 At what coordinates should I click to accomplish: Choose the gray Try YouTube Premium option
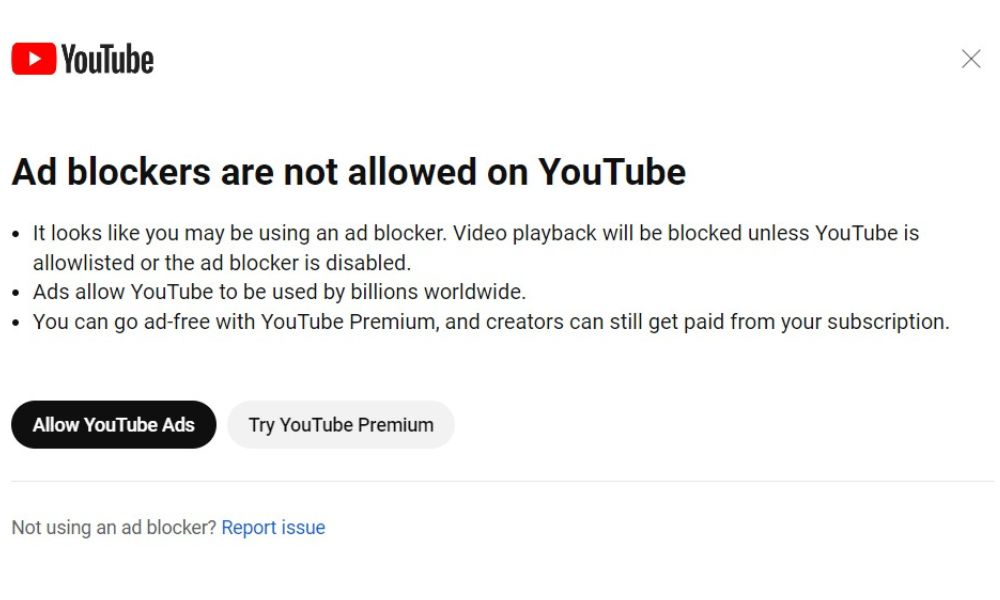tap(340, 424)
